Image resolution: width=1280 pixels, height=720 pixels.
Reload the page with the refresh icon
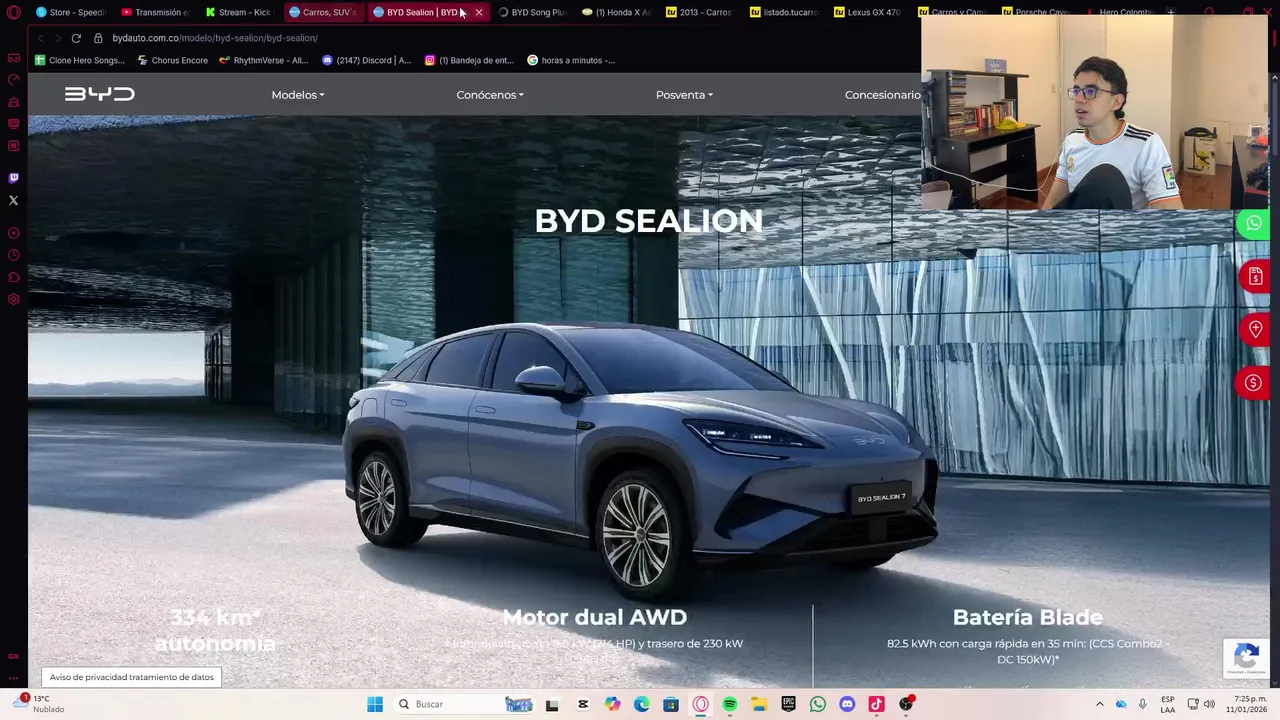point(76,38)
